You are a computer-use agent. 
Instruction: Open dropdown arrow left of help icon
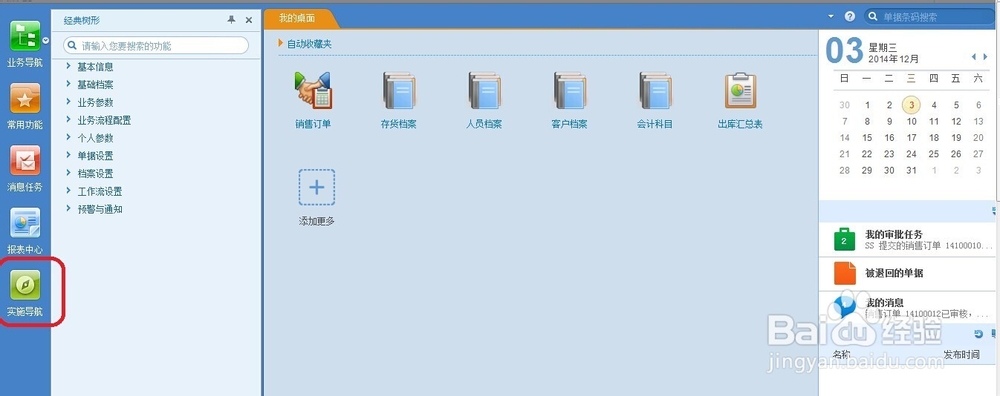pos(831,17)
